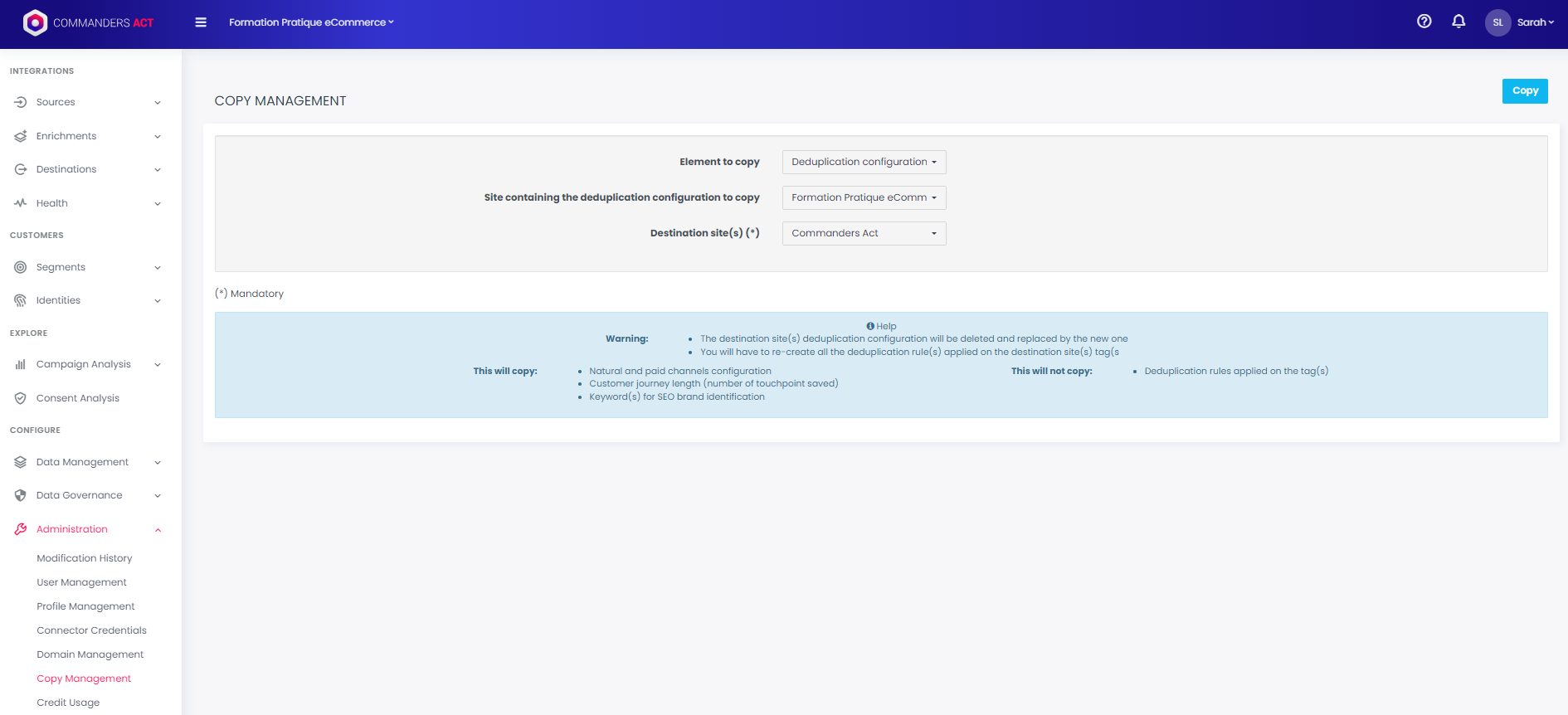
Task: Click the Segments target icon
Action: pos(21,267)
